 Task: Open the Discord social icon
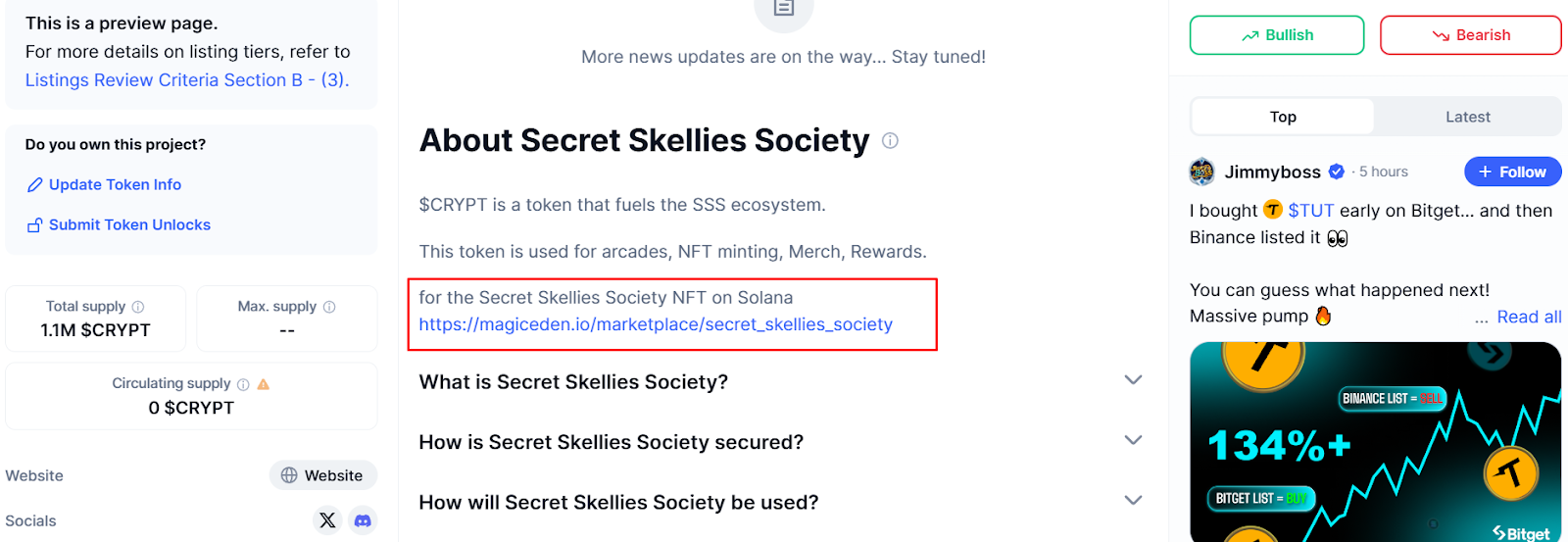click(363, 520)
